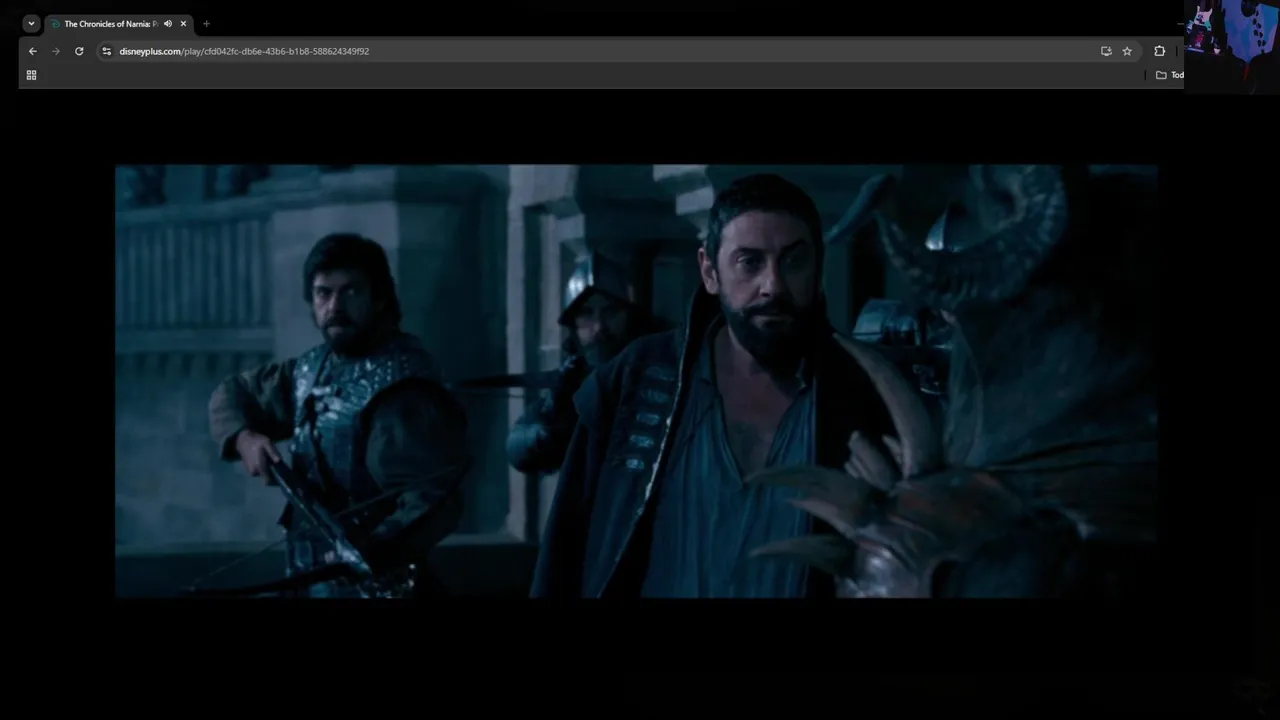The image size is (1280, 720).
Task: Reload the Disney+ page
Action: (x=79, y=51)
